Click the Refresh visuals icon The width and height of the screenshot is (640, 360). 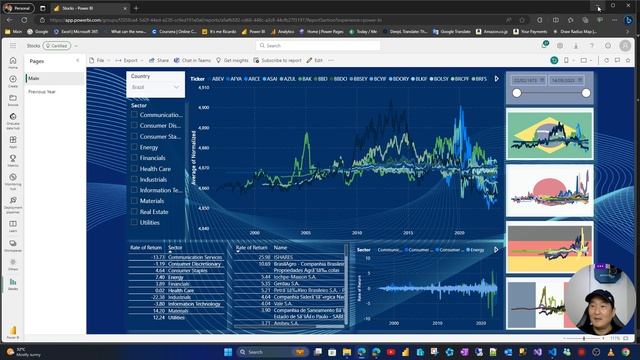[607, 60]
